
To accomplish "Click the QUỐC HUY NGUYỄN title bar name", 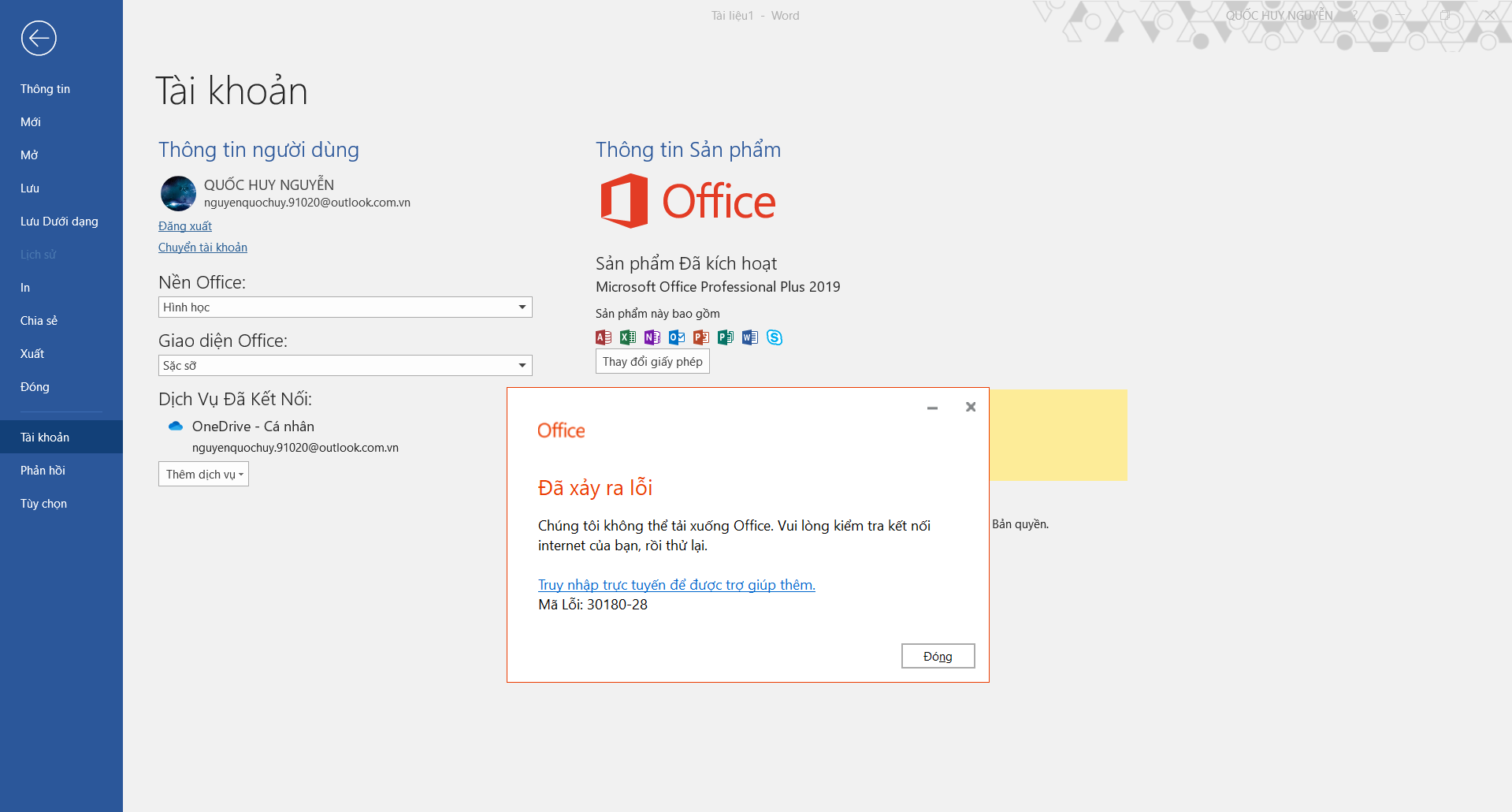I will click(1279, 16).
